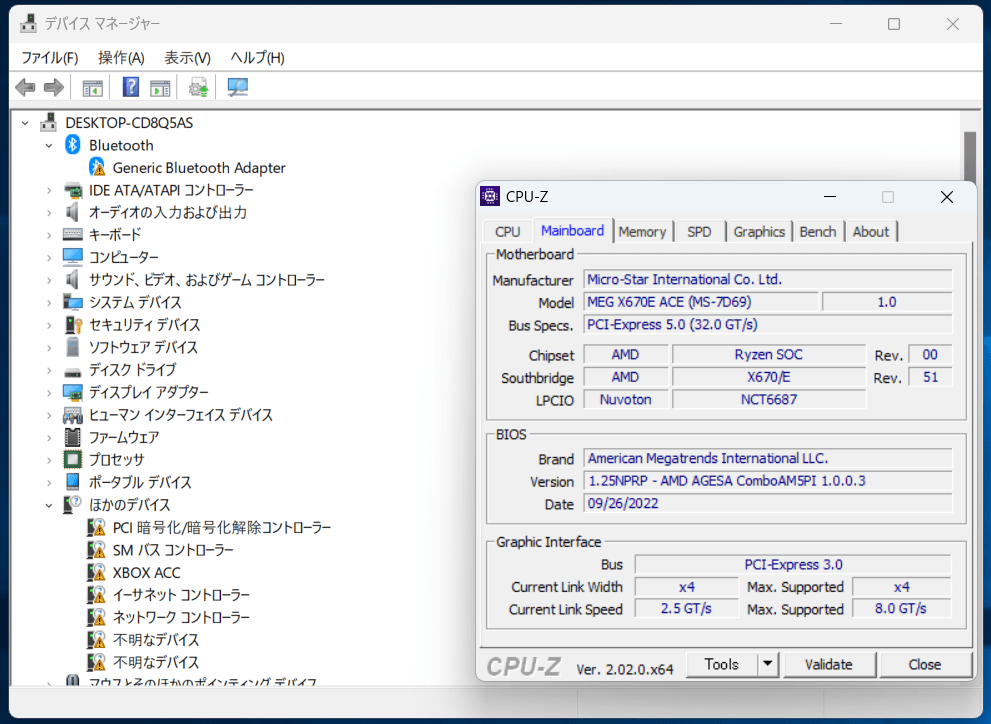The height and width of the screenshot is (724, 991).
Task: Click the ヒューマン インターフェイス デバイス icon
Action: click(73, 415)
